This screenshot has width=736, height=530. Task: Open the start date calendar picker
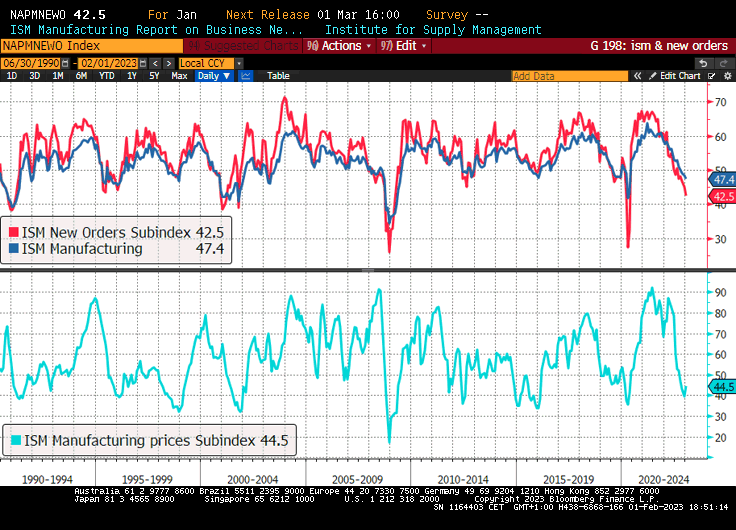click(x=65, y=63)
